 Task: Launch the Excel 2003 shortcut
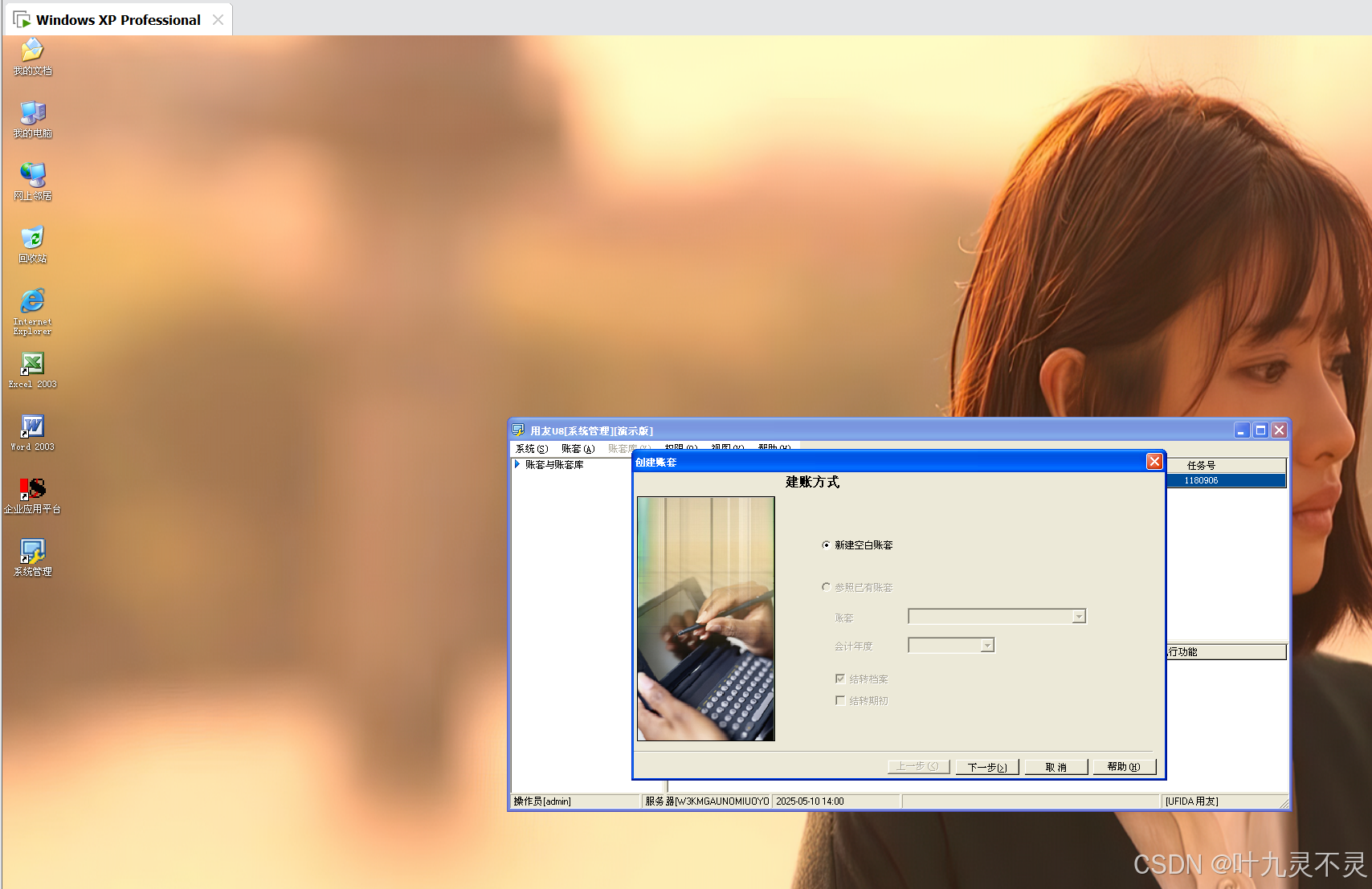32,370
